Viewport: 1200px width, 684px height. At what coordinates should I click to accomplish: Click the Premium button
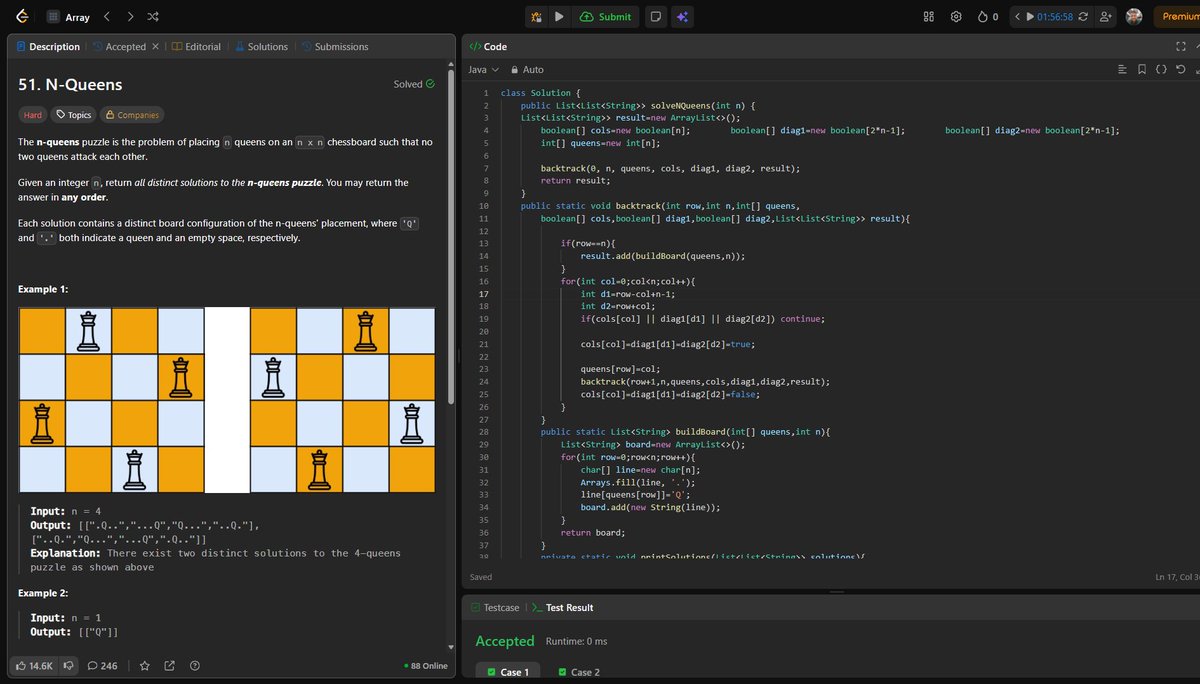click(x=1178, y=17)
